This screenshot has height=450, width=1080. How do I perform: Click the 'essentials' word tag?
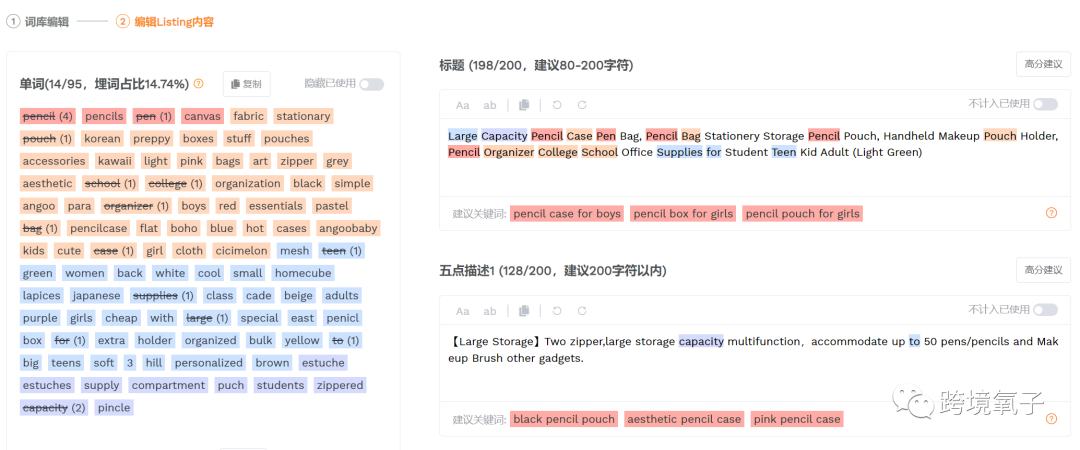pyautogui.click(x=276, y=206)
